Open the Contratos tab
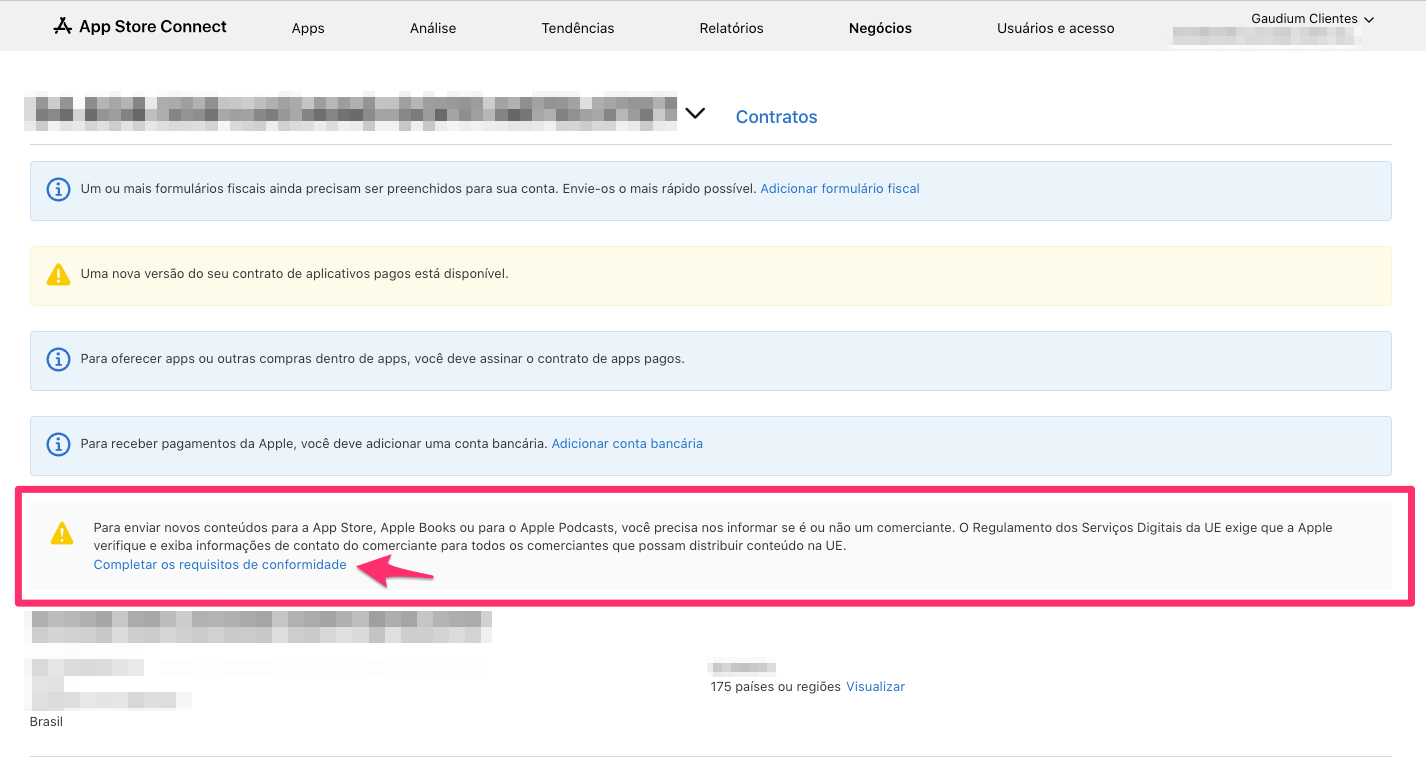The width and height of the screenshot is (1426, 772). (776, 117)
